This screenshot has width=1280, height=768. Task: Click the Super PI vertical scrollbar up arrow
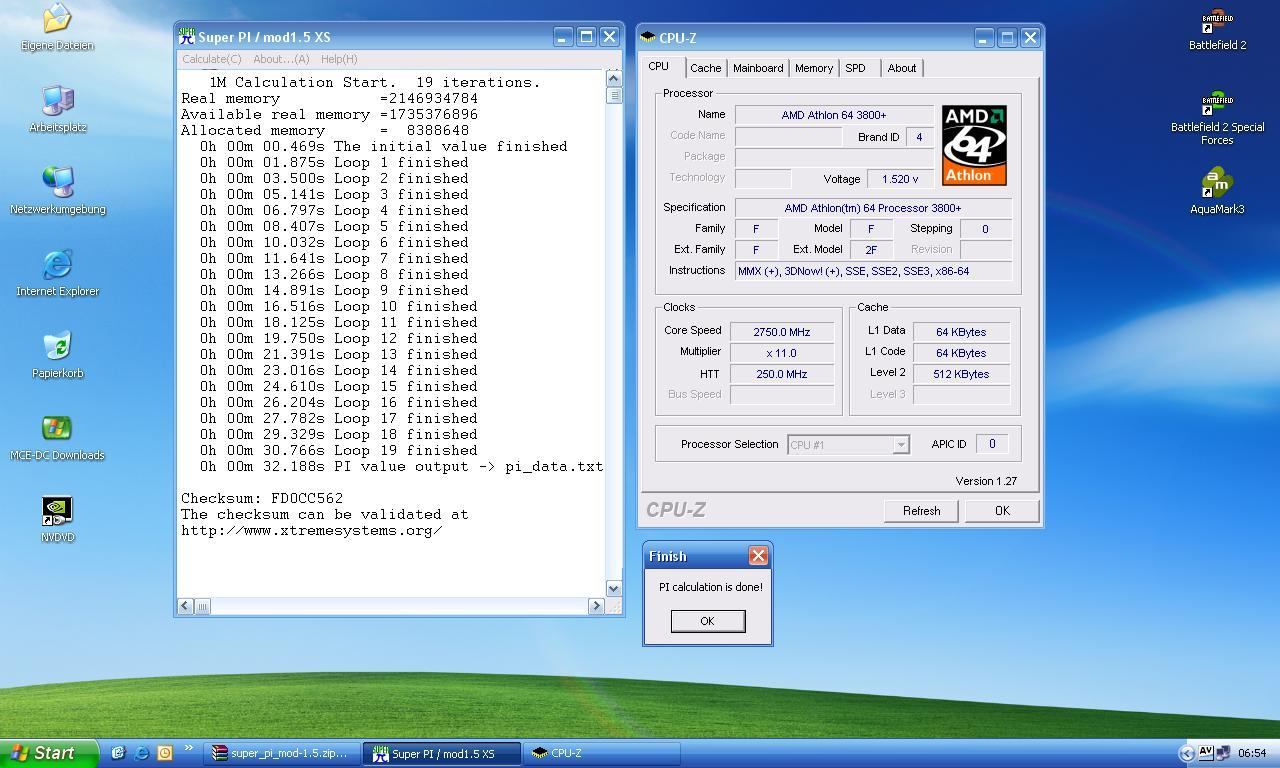click(614, 78)
